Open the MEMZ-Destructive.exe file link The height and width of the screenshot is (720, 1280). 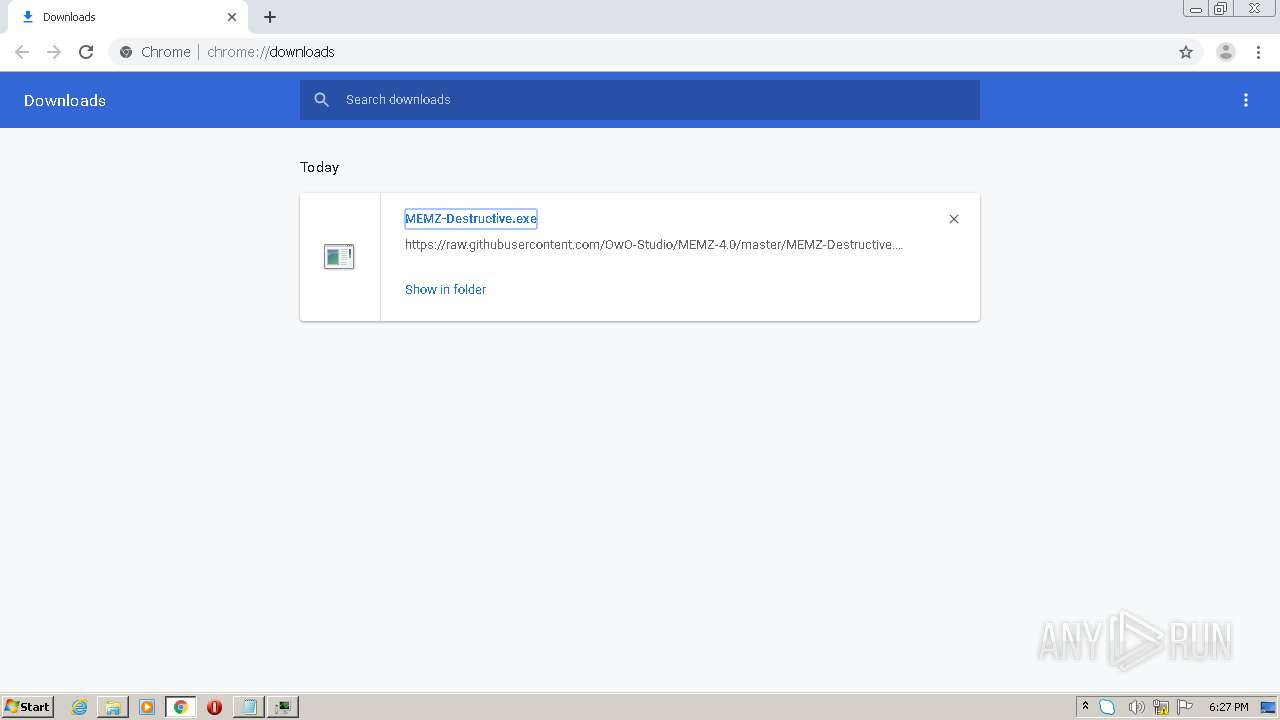[471, 219]
